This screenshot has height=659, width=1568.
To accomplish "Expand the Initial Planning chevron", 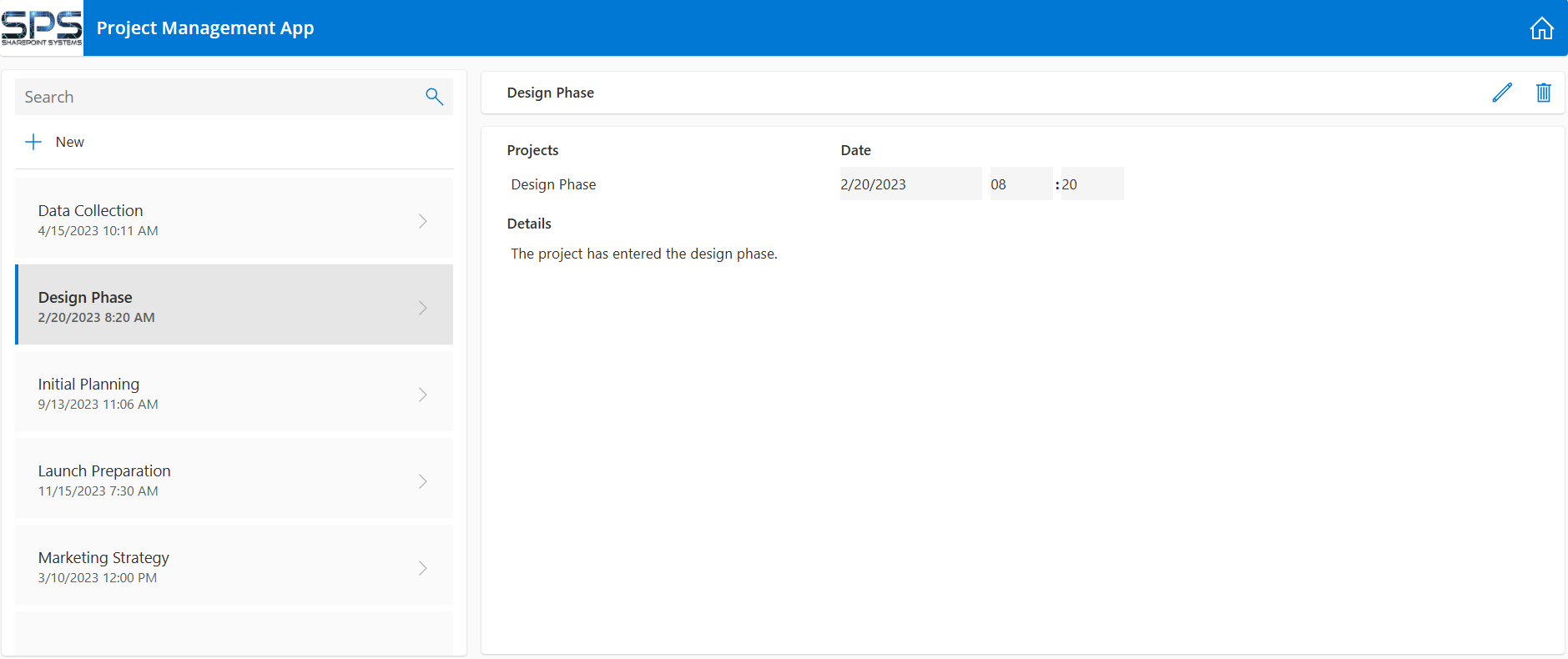I will 422,395.
